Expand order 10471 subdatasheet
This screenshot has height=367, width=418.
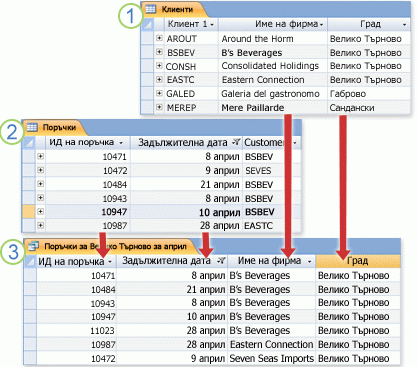(40, 156)
